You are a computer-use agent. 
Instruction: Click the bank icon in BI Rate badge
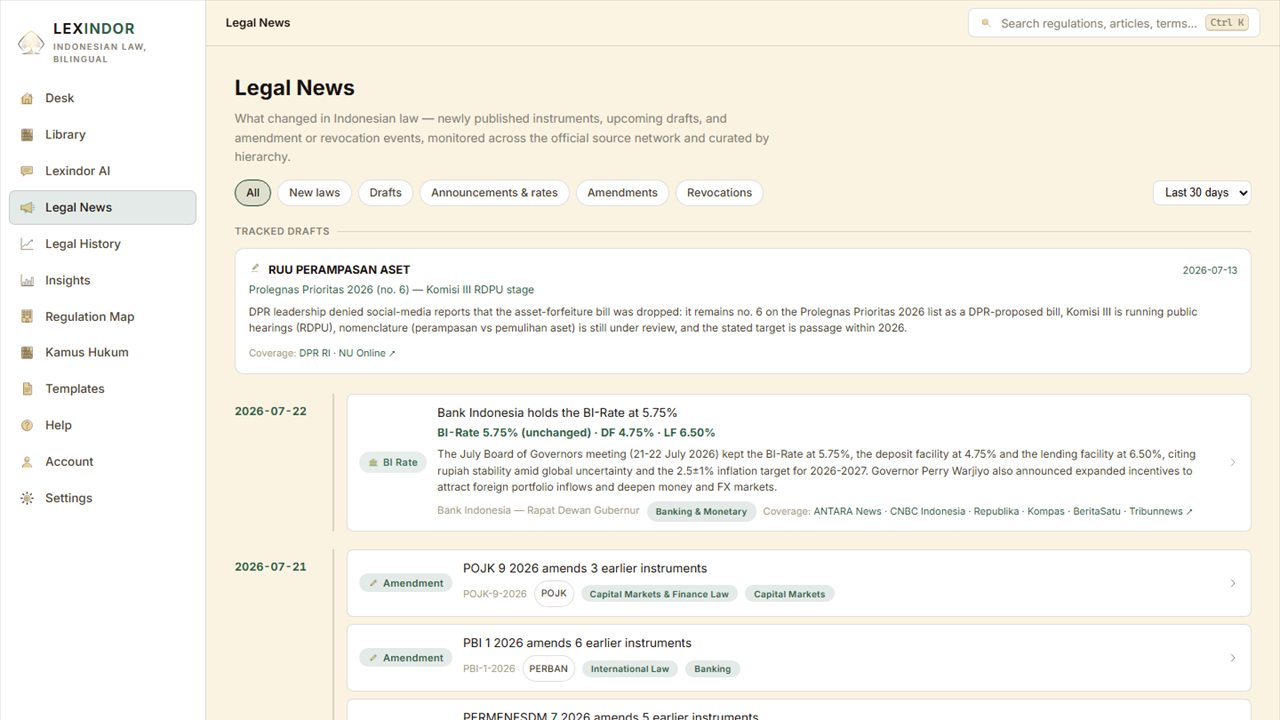point(374,463)
